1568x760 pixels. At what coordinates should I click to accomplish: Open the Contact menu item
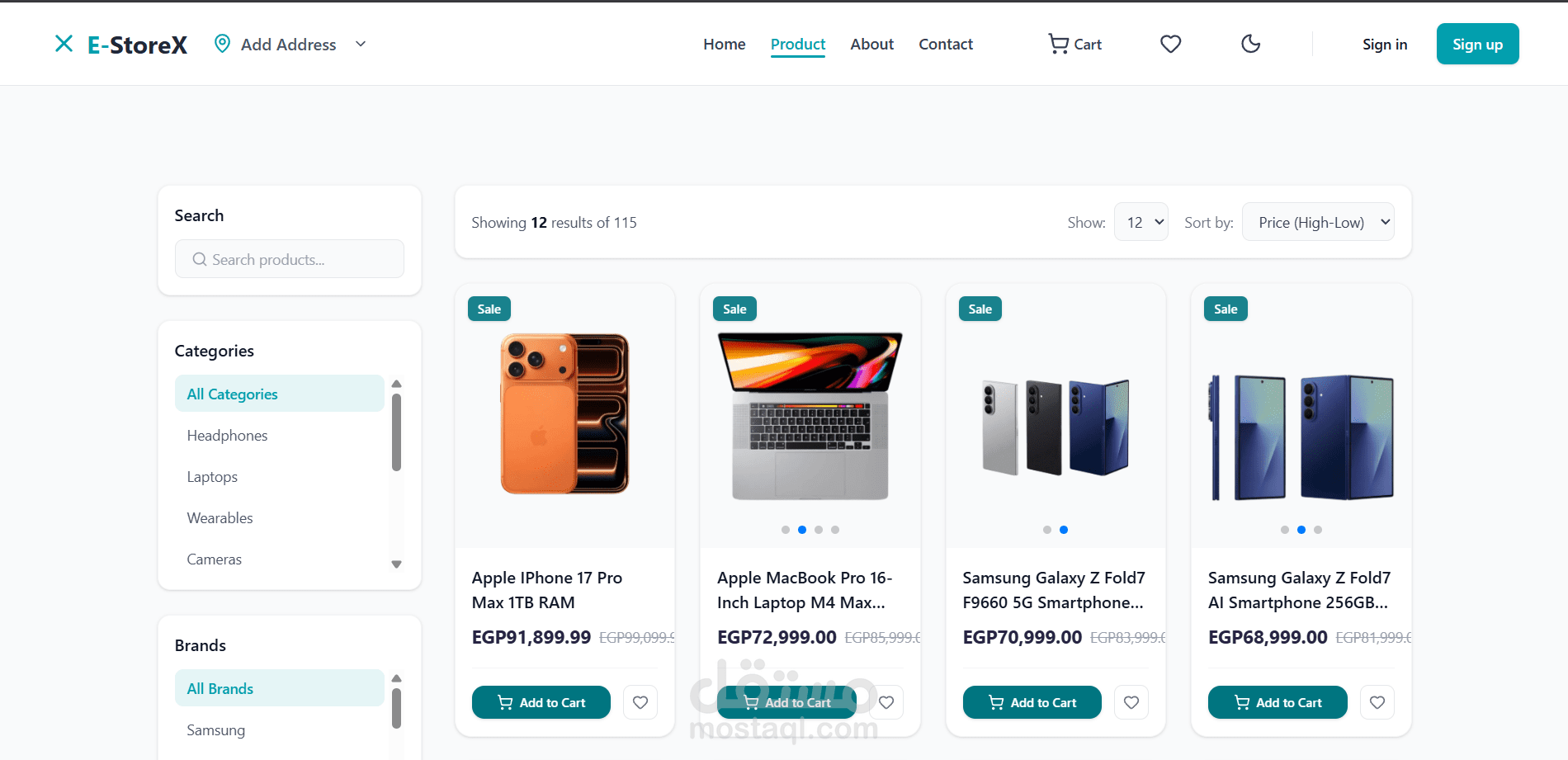[x=946, y=45]
